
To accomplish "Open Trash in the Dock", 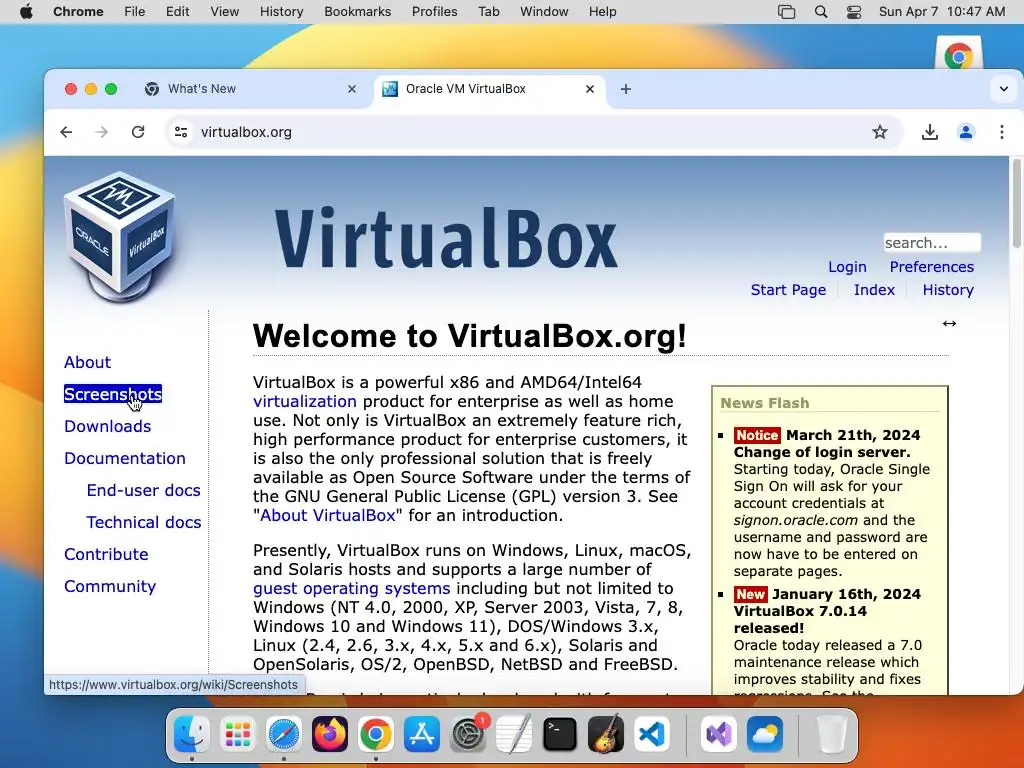I will pyautogui.click(x=831, y=734).
